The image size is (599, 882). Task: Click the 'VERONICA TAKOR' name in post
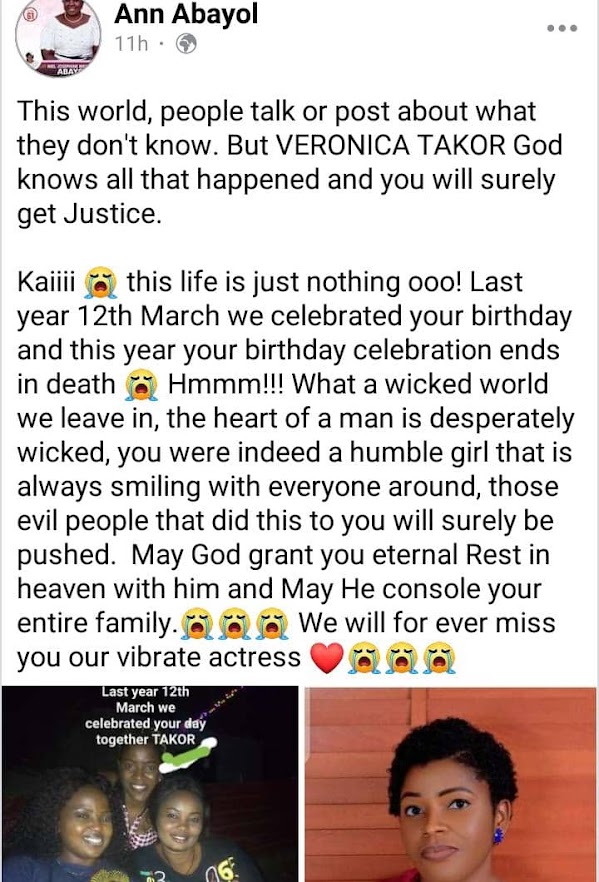[390, 146]
